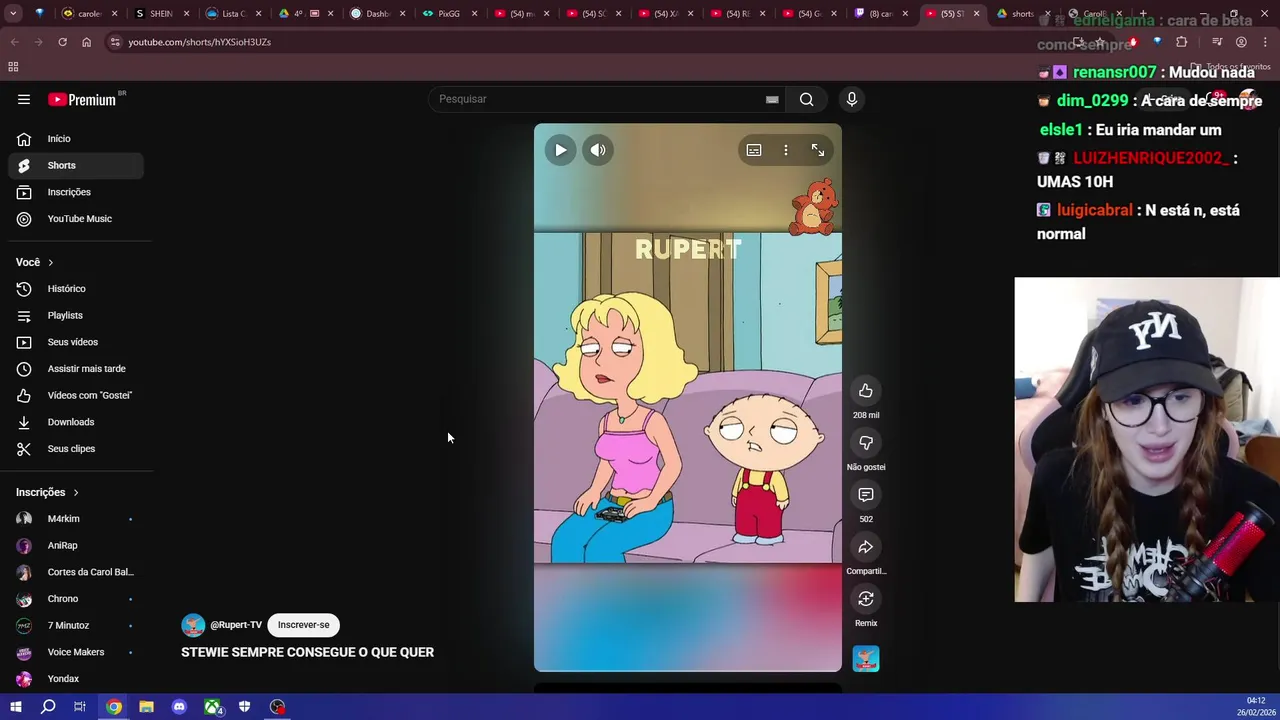Remix this Short
Screen dimensions: 1280x720
pyautogui.click(x=866, y=599)
